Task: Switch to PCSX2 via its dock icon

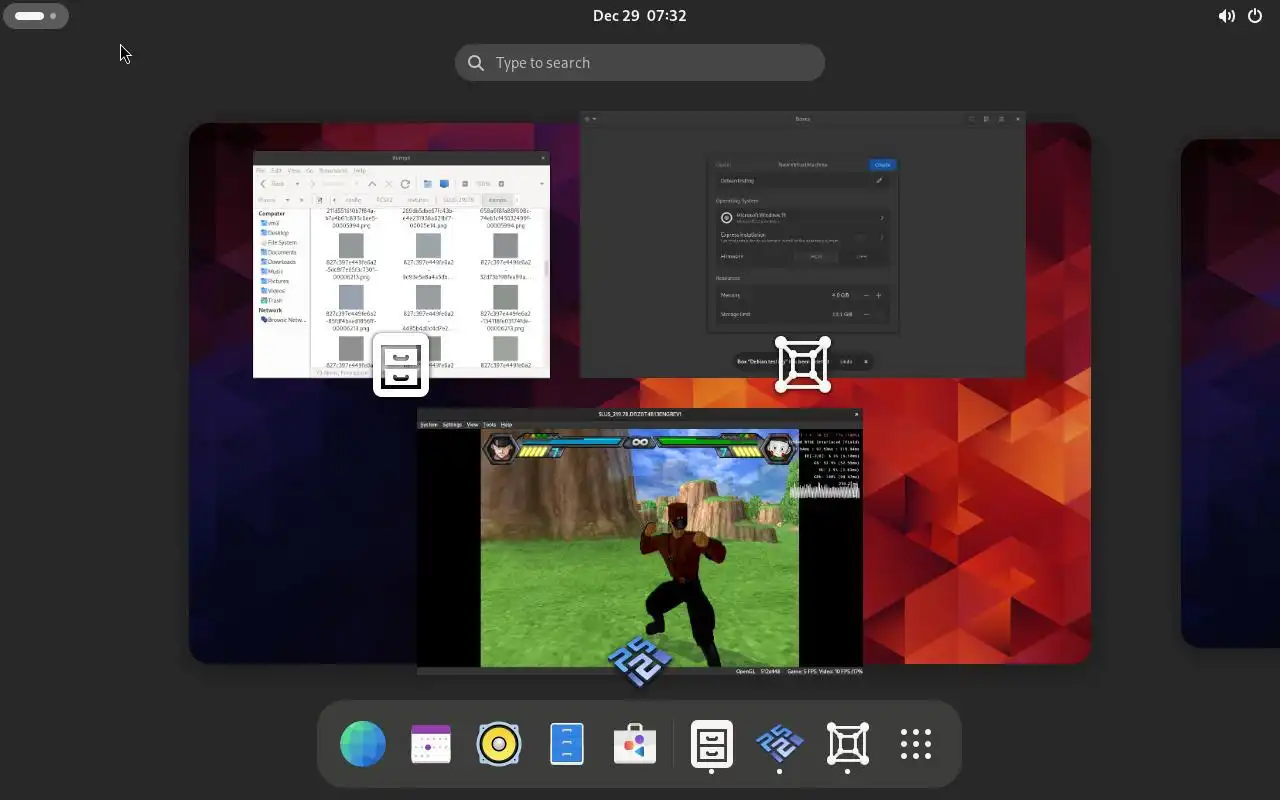Action: coord(780,744)
